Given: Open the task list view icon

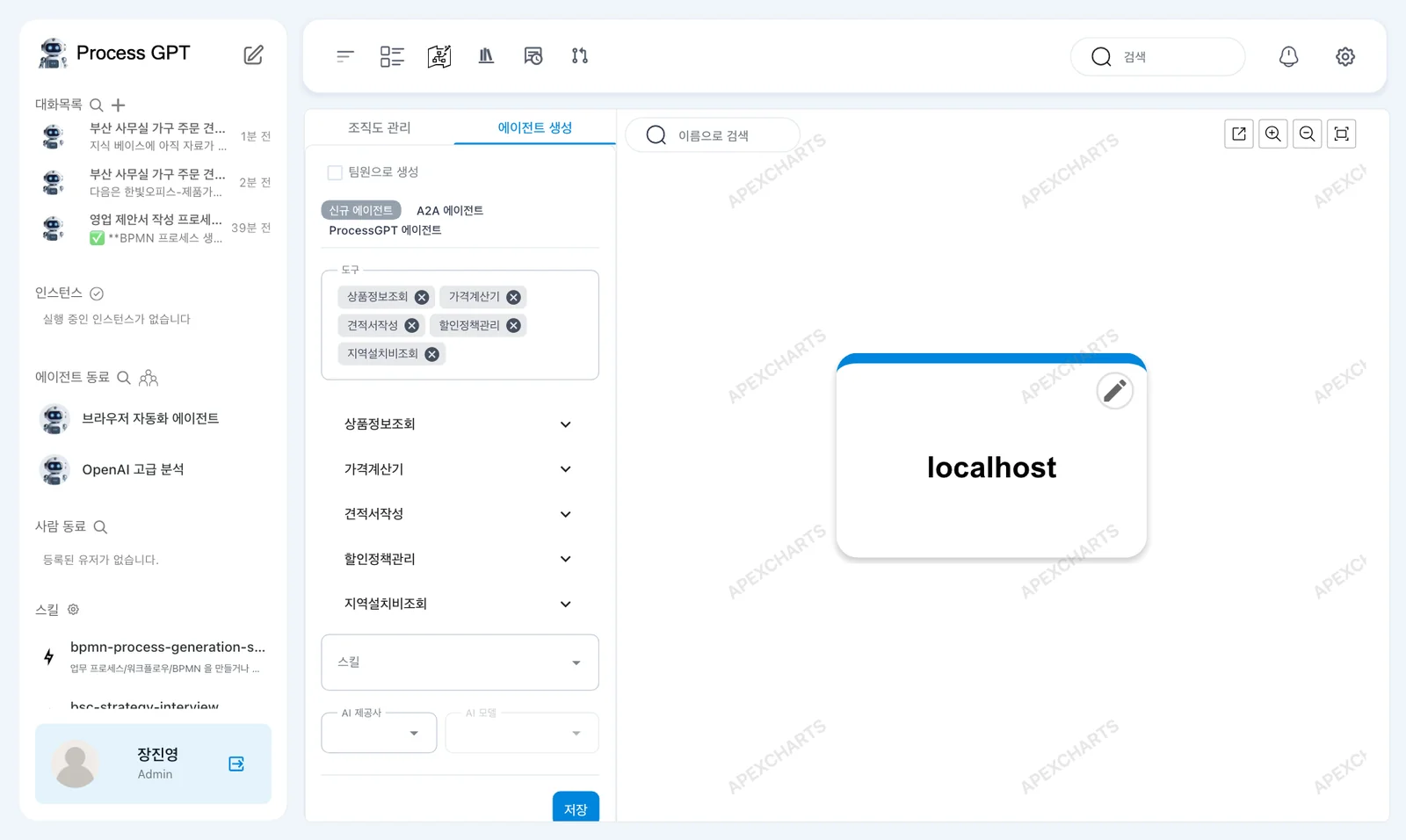Looking at the screenshot, I should pyautogui.click(x=392, y=56).
